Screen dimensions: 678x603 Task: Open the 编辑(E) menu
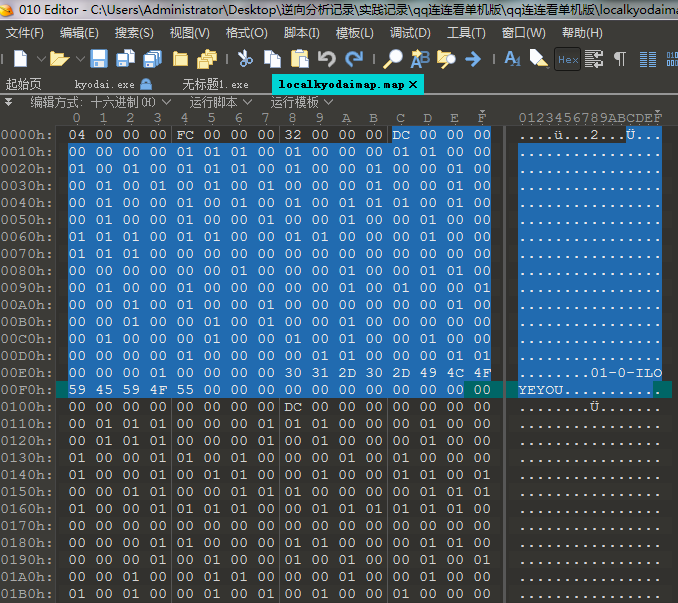[x=79, y=33]
